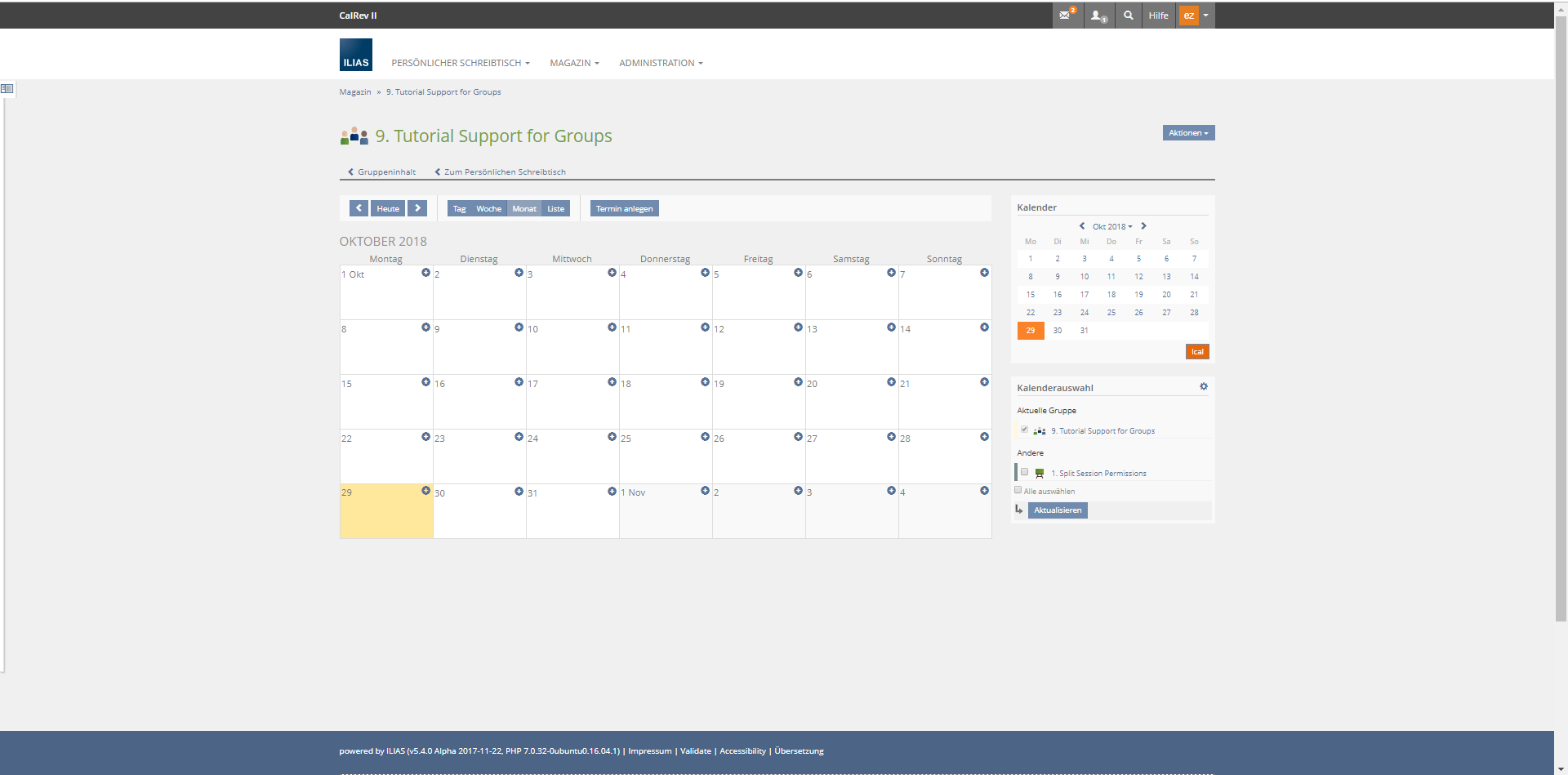
Task: Toggle the 9. Tutorial Support for Groups checkbox
Action: (x=1024, y=430)
